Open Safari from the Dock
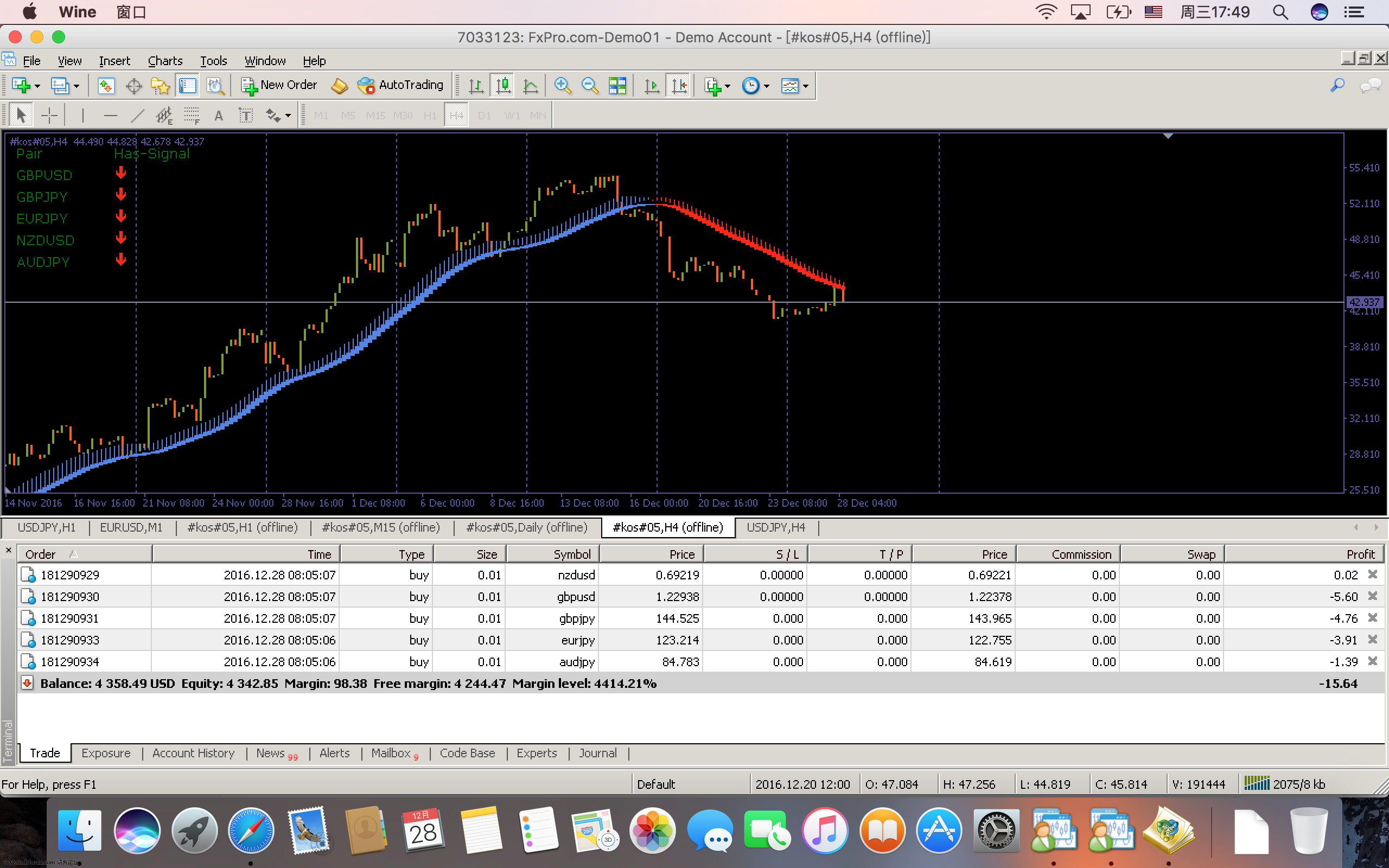The image size is (1389, 868). (x=251, y=830)
